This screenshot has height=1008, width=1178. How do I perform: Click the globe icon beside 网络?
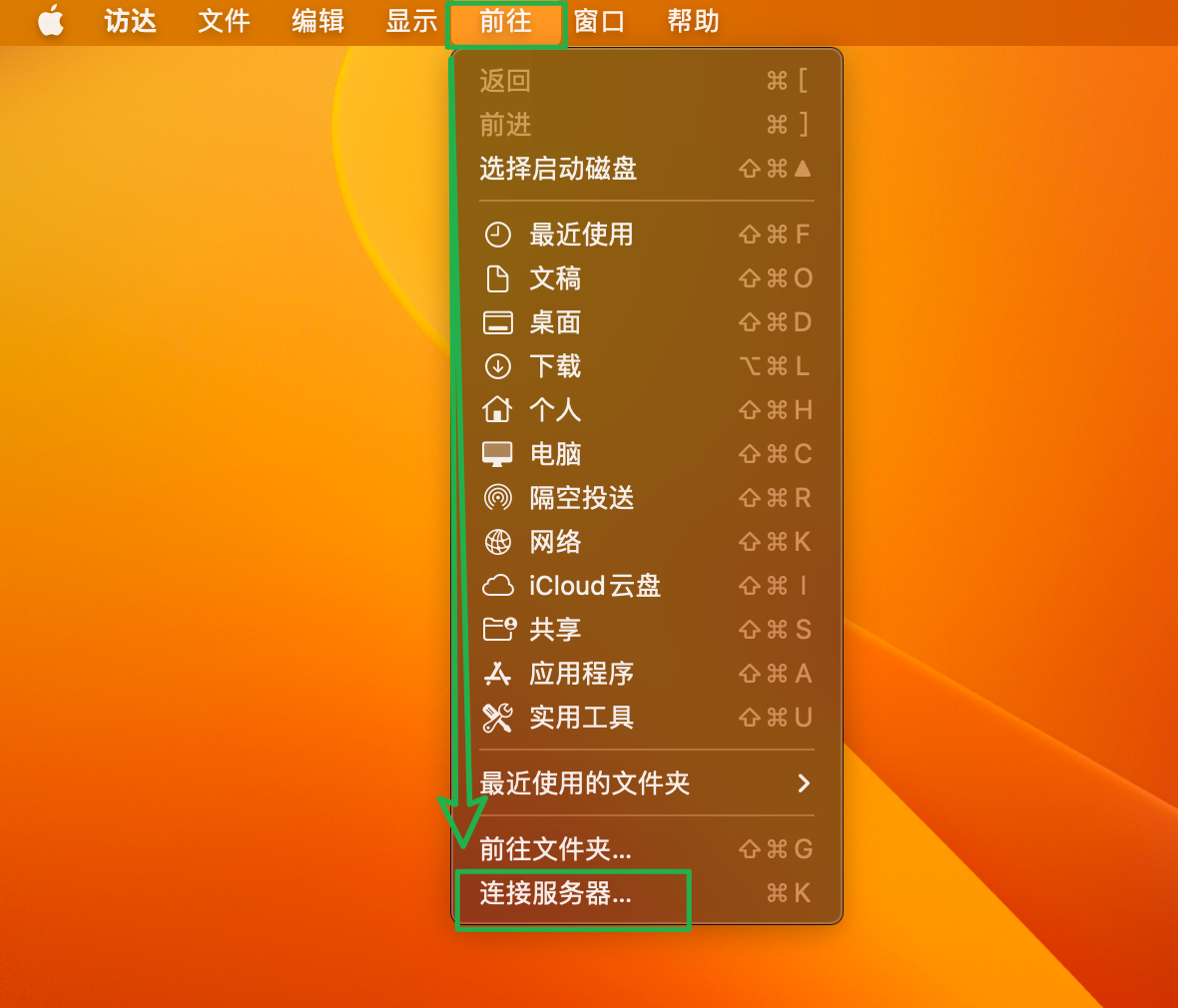pos(497,542)
